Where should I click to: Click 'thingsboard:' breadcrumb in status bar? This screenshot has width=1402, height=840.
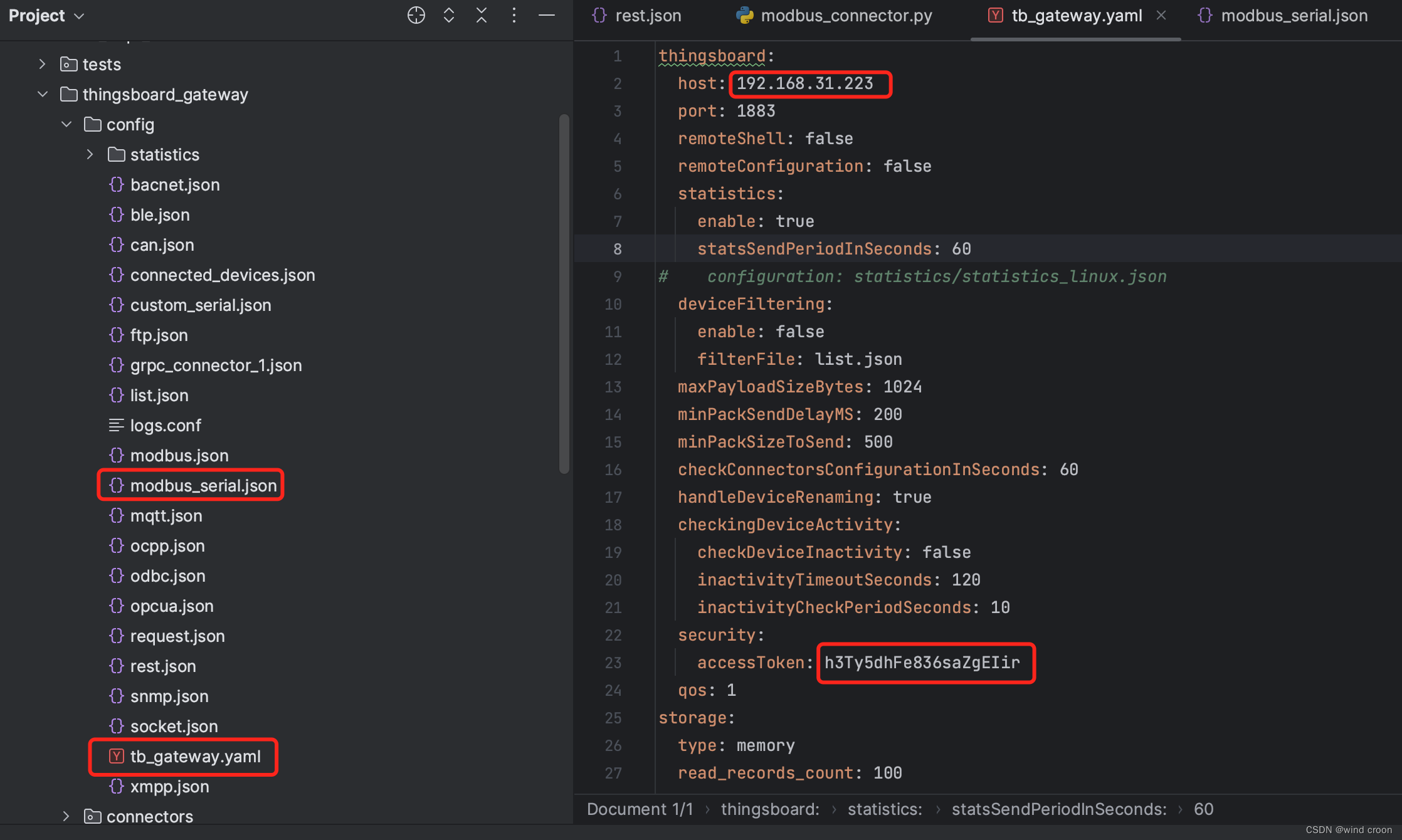pos(770,809)
